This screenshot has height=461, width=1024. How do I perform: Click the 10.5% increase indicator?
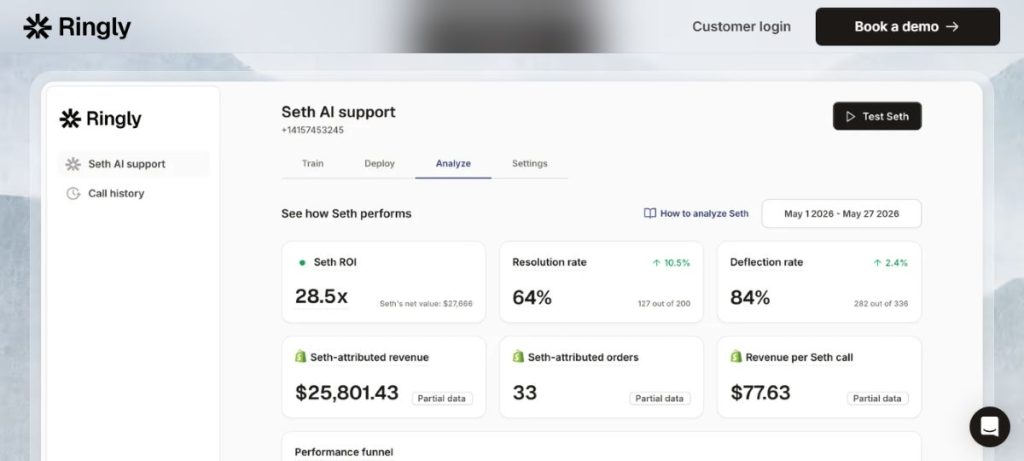(671, 262)
